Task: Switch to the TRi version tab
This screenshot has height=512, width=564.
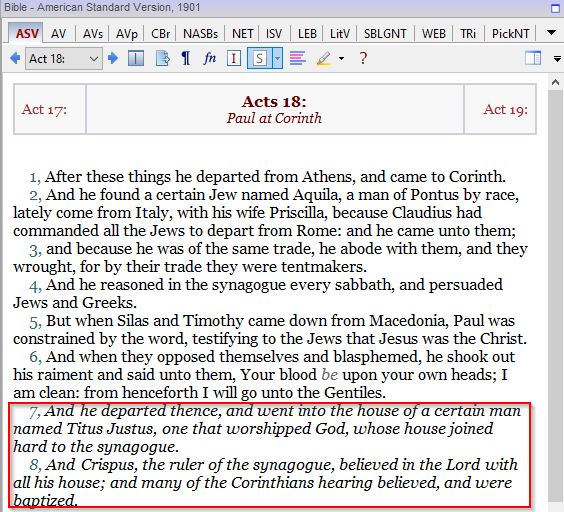Action: point(468,33)
